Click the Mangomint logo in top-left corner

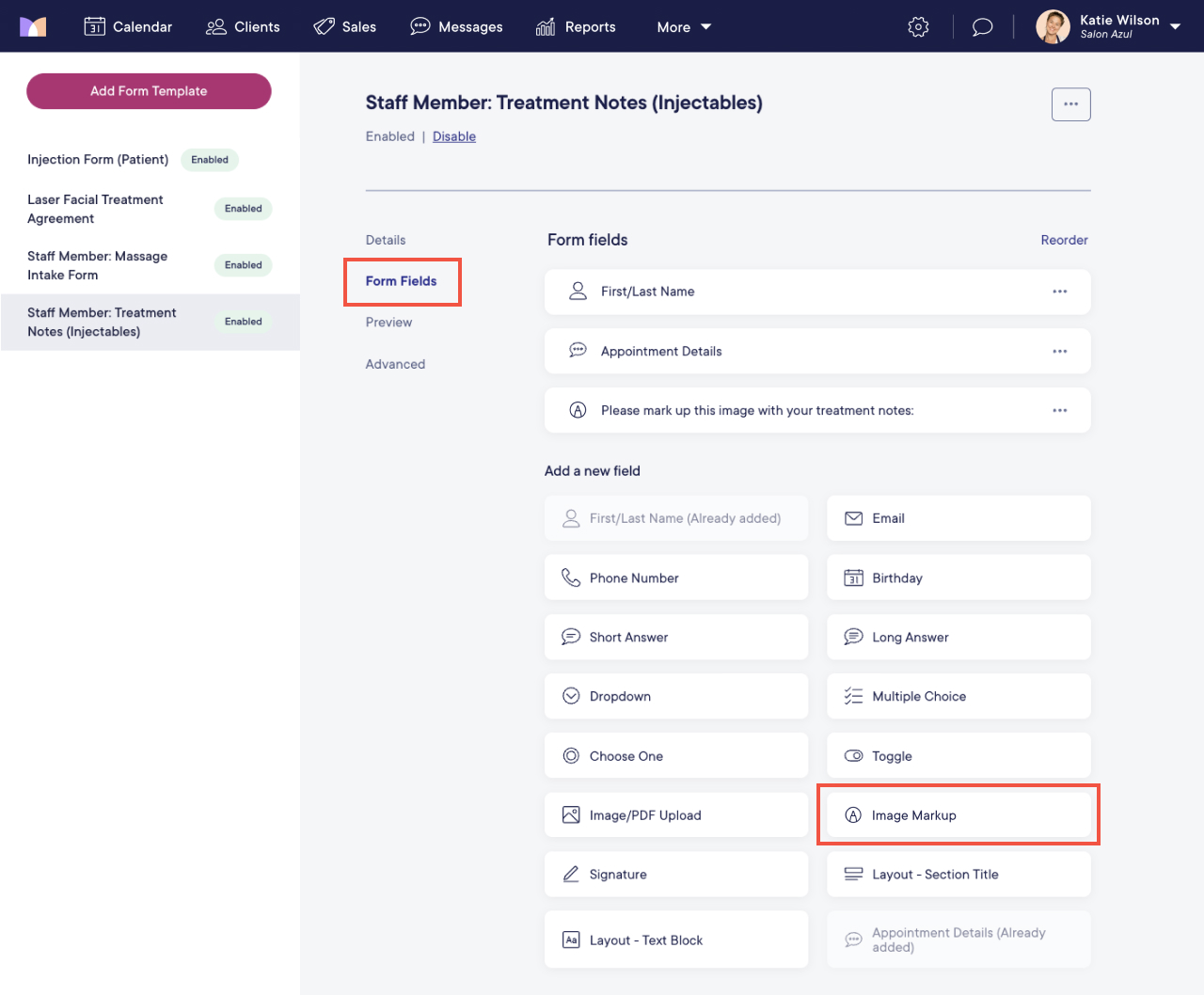pyautogui.click(x=33, y=25)
